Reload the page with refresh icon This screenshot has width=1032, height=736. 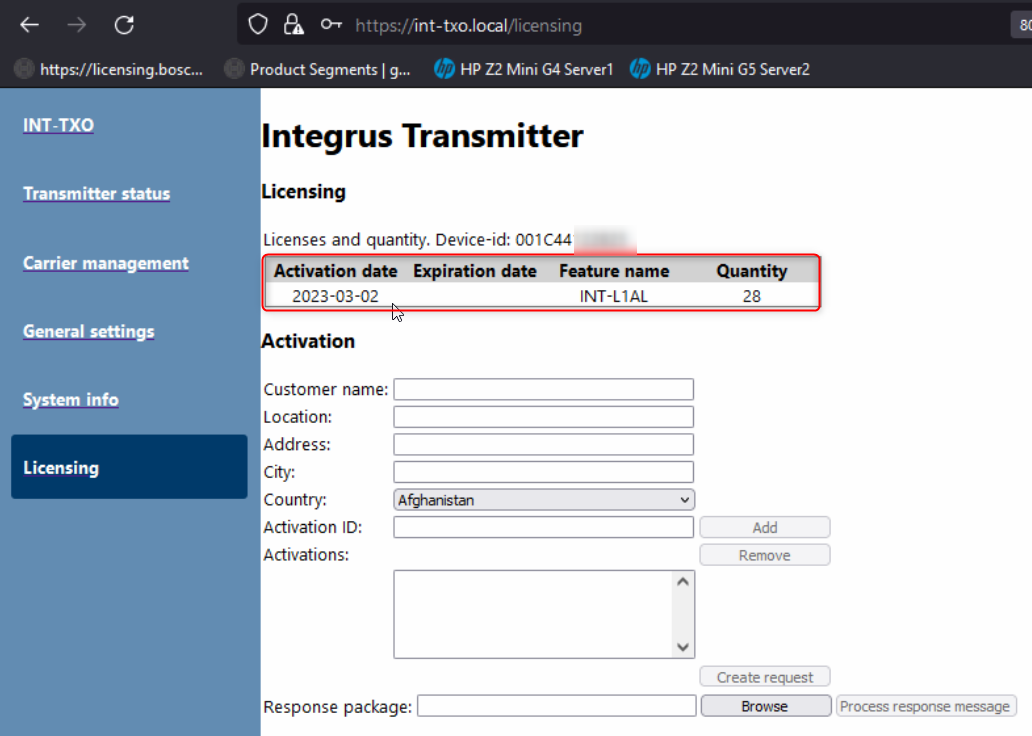pos(124,25)
